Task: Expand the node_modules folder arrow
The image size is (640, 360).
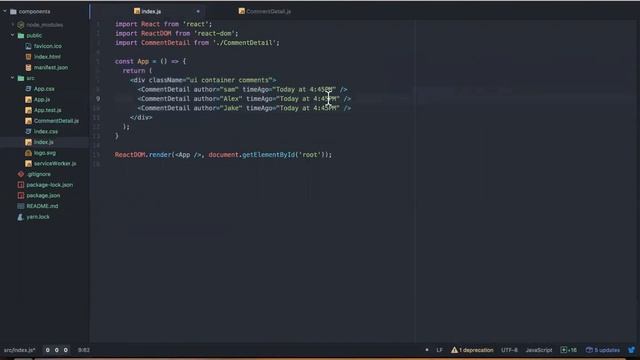Action: pyautogui.click(x=13, y=25)
